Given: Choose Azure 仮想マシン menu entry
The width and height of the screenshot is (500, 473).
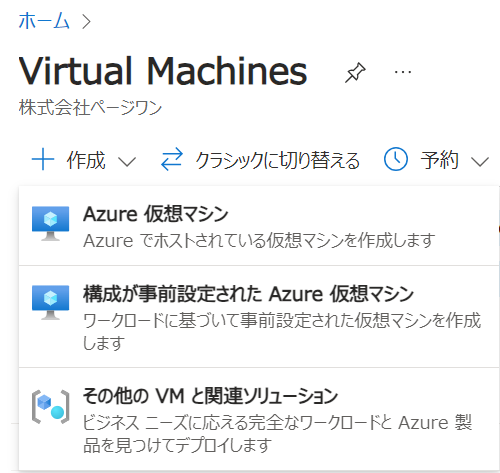Looking at the screenshot, I should [259, 226].
